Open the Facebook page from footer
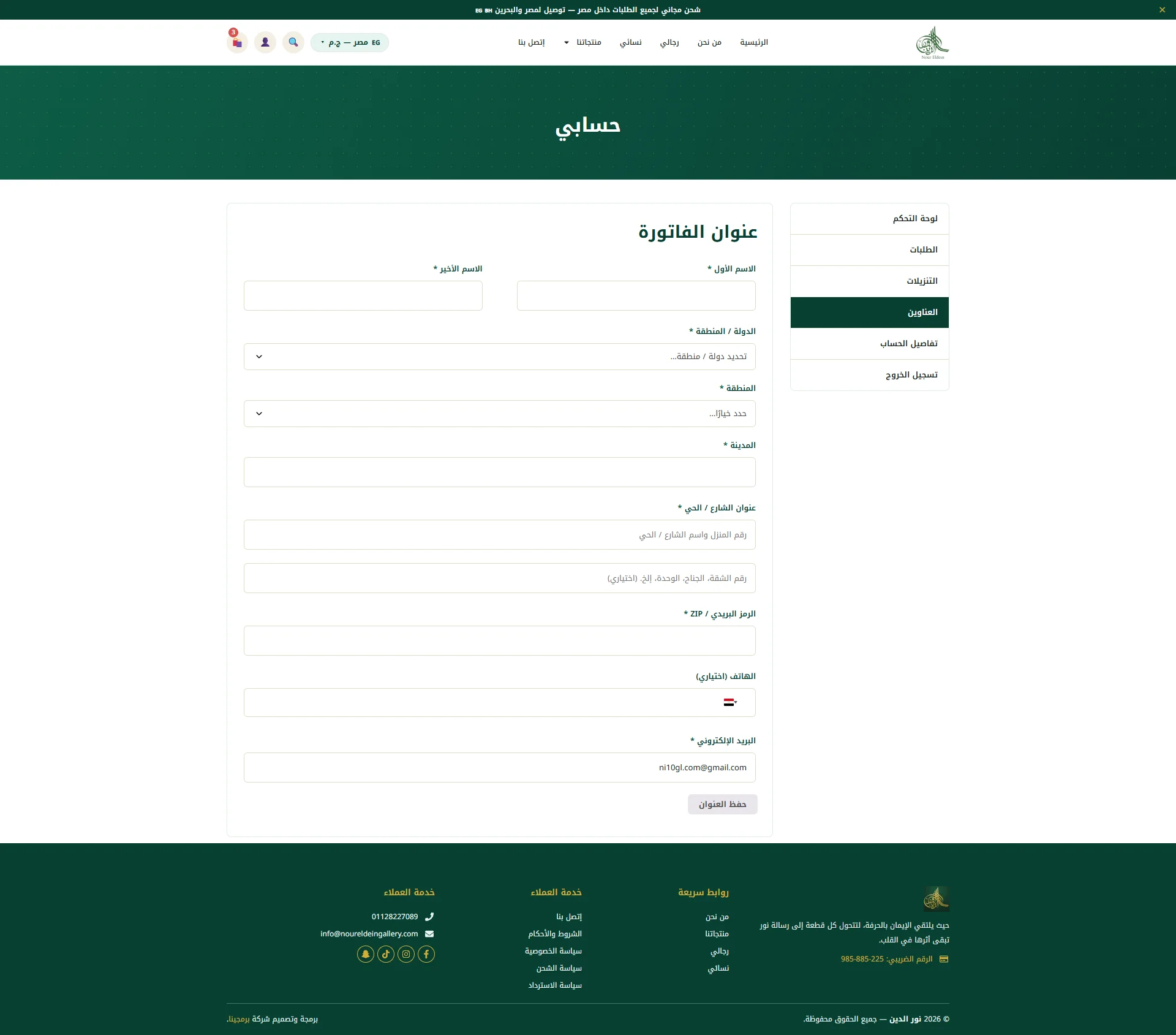1176x1035 pixels. click(426, 954)
